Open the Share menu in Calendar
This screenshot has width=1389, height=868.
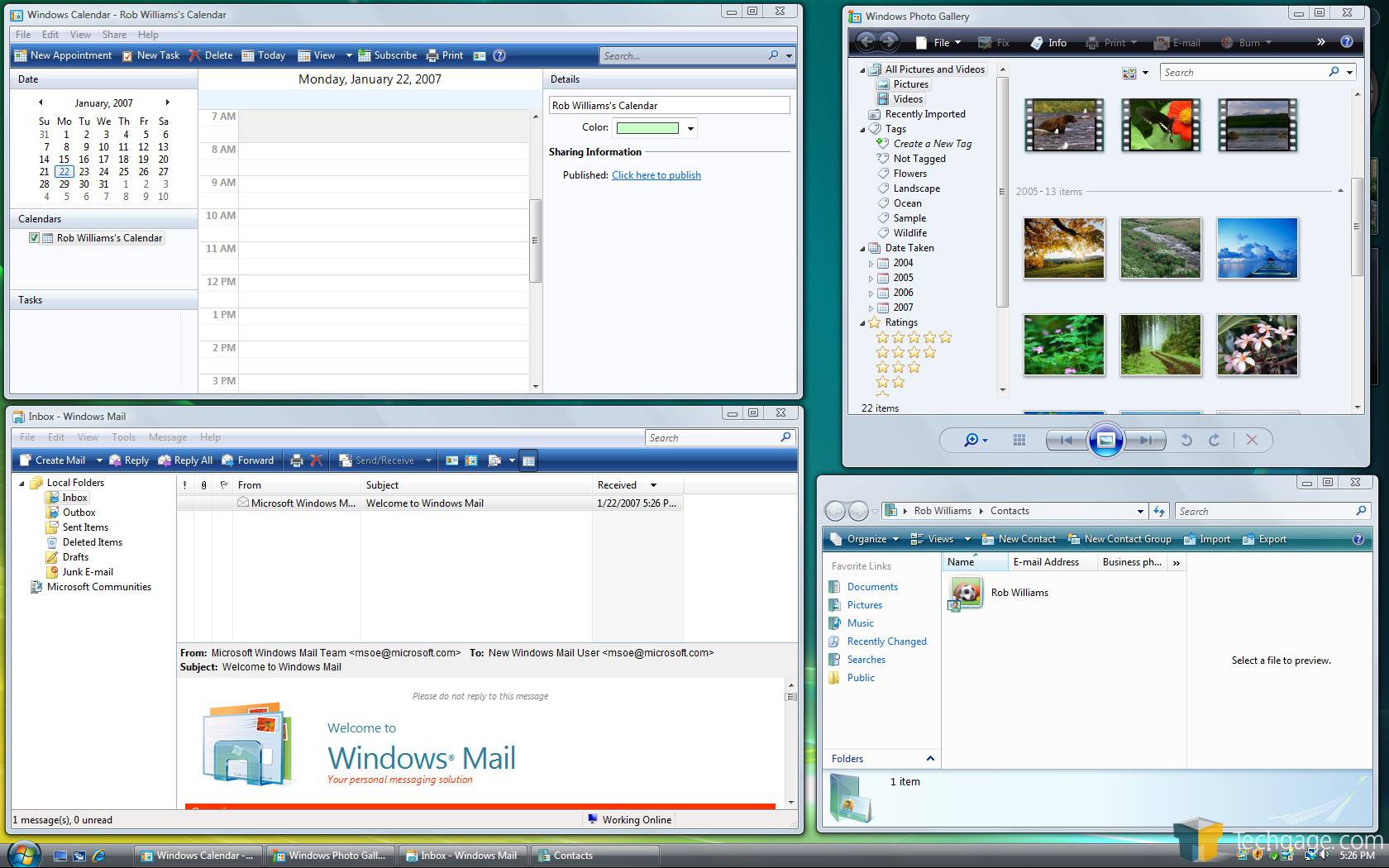114,35
